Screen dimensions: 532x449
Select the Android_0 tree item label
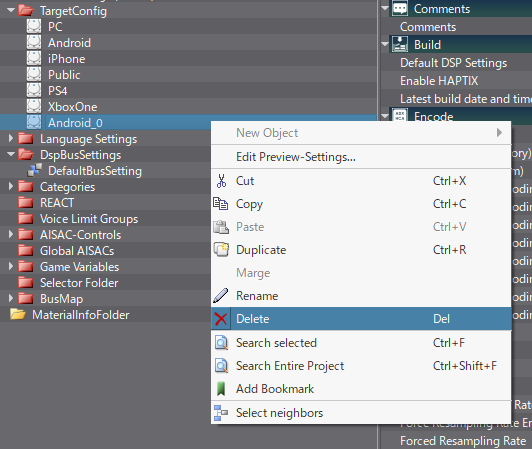click(x=75, y=123)
